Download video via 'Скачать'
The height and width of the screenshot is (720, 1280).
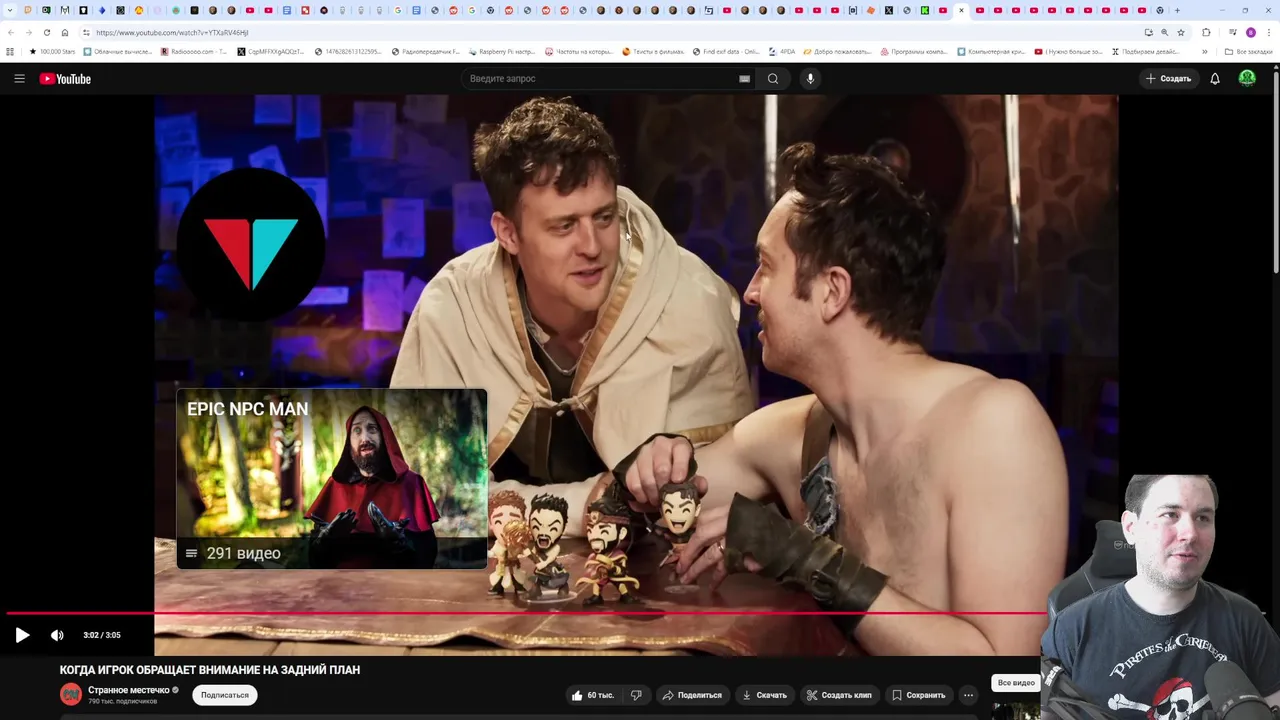coord(765,695)
